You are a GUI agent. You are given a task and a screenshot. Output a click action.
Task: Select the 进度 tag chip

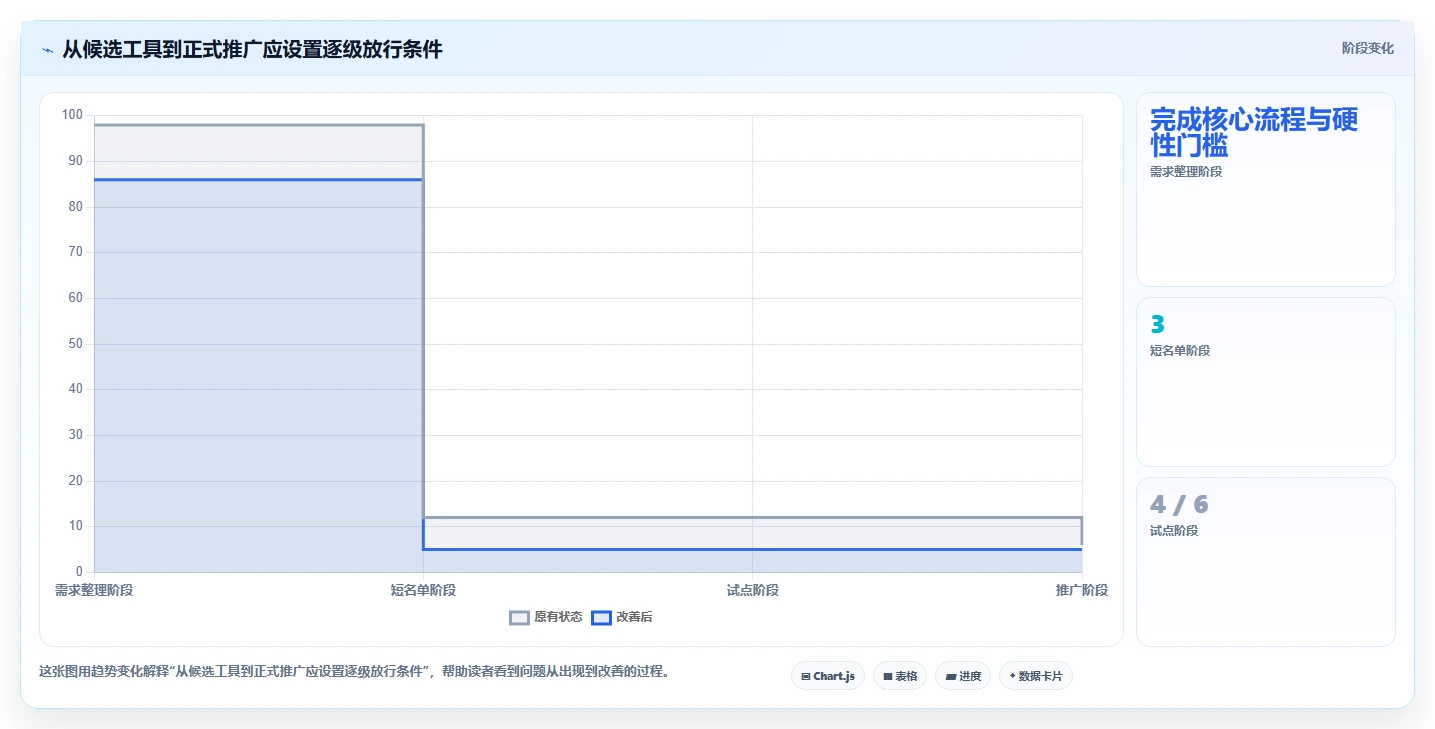963,676
